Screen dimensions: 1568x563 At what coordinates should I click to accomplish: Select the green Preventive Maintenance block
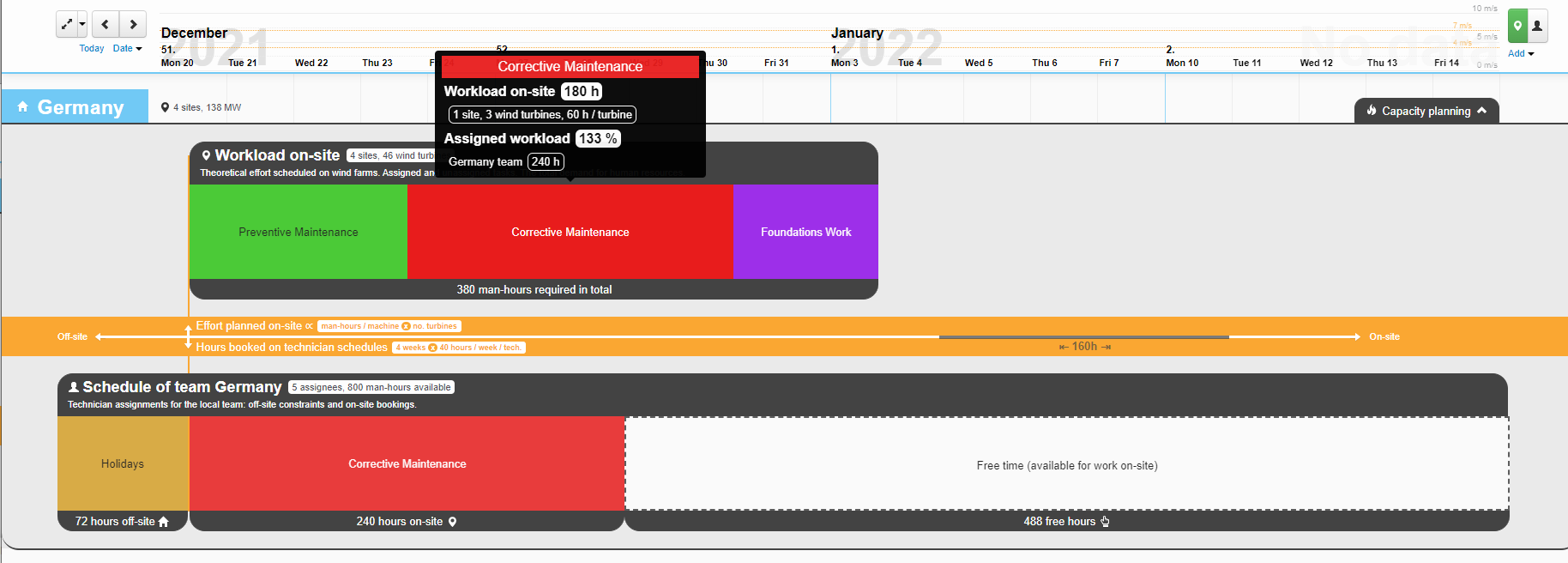click(298, 232)
